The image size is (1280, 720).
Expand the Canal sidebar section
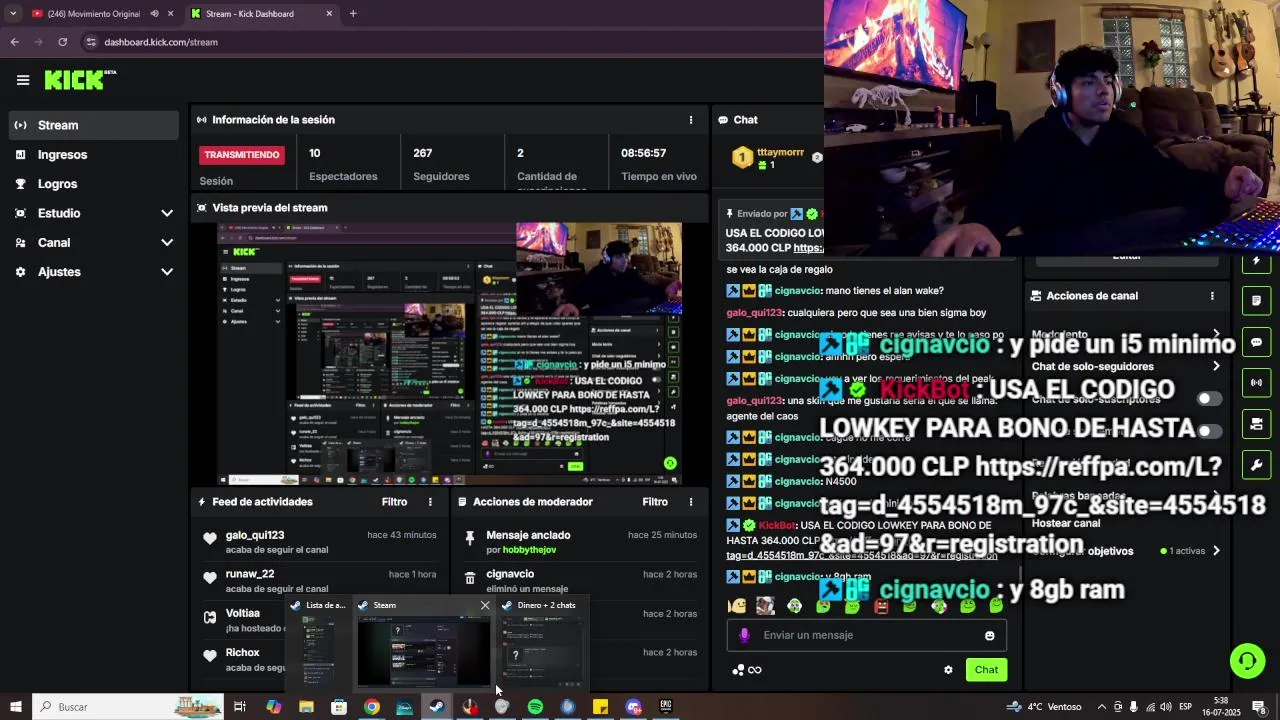(x=94, y=242)
